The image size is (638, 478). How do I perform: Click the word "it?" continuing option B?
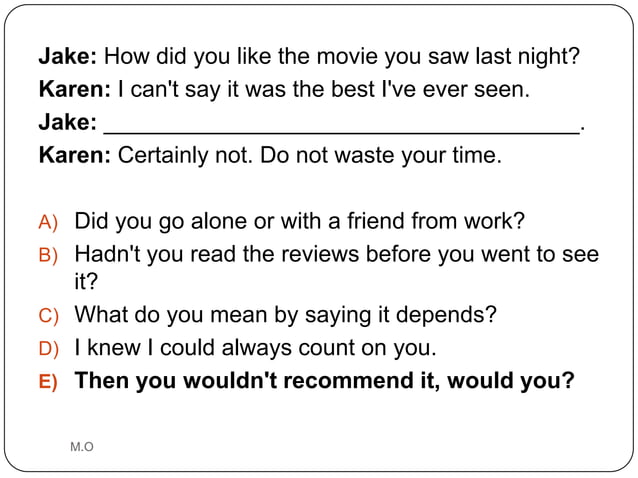(86, 281)
